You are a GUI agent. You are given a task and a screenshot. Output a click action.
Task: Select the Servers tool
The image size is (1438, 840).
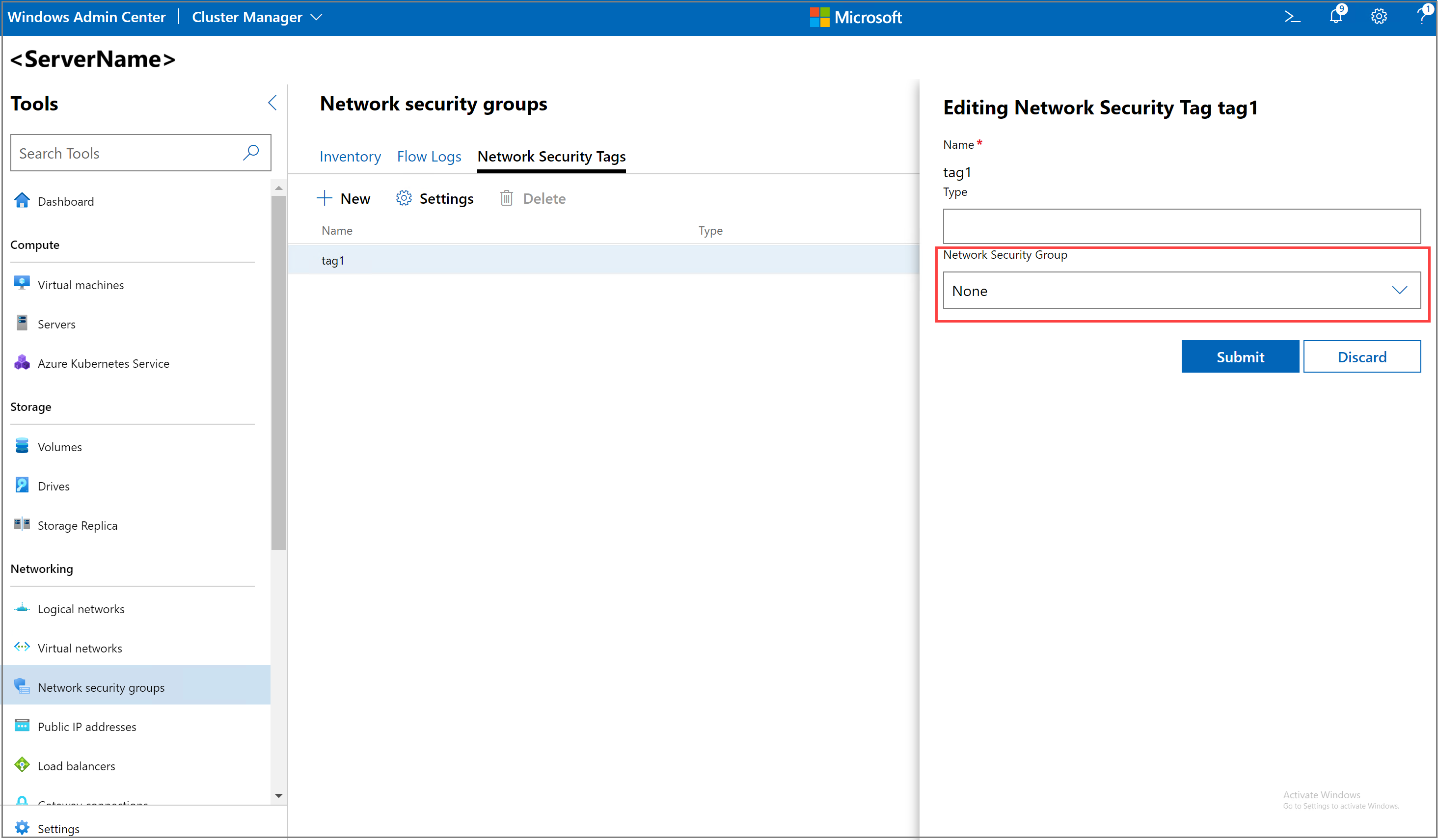[56, 324]
